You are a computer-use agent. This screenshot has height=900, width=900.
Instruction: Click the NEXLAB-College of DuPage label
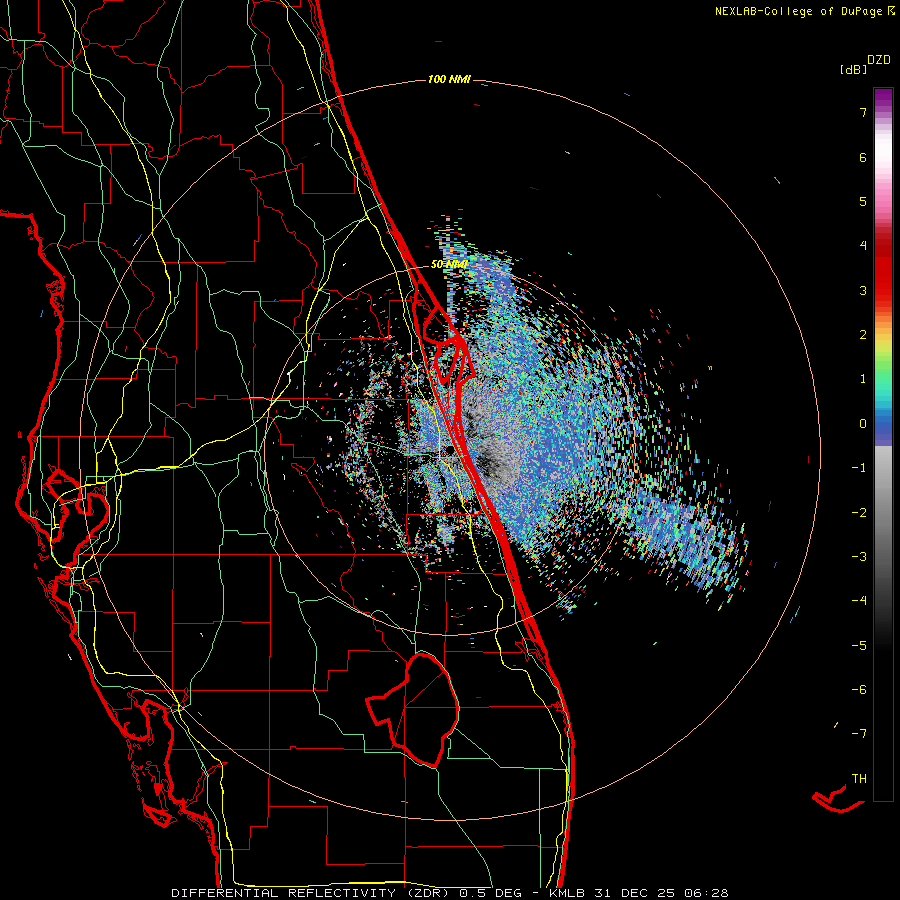point(798,11)
